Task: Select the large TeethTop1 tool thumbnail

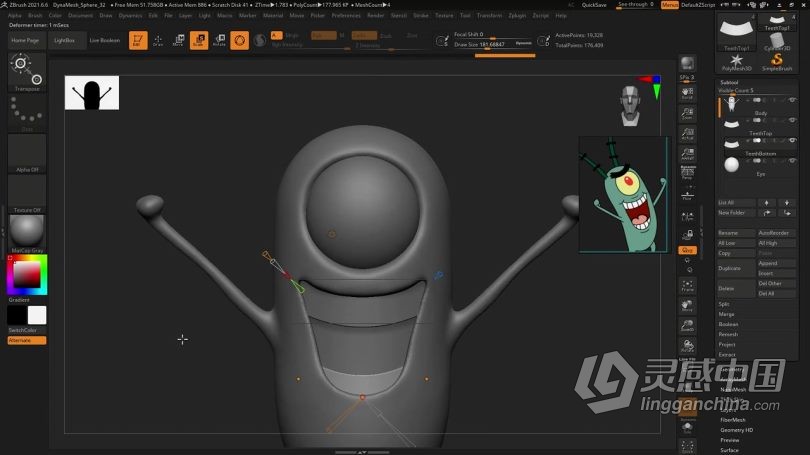Action: [736, 32]
